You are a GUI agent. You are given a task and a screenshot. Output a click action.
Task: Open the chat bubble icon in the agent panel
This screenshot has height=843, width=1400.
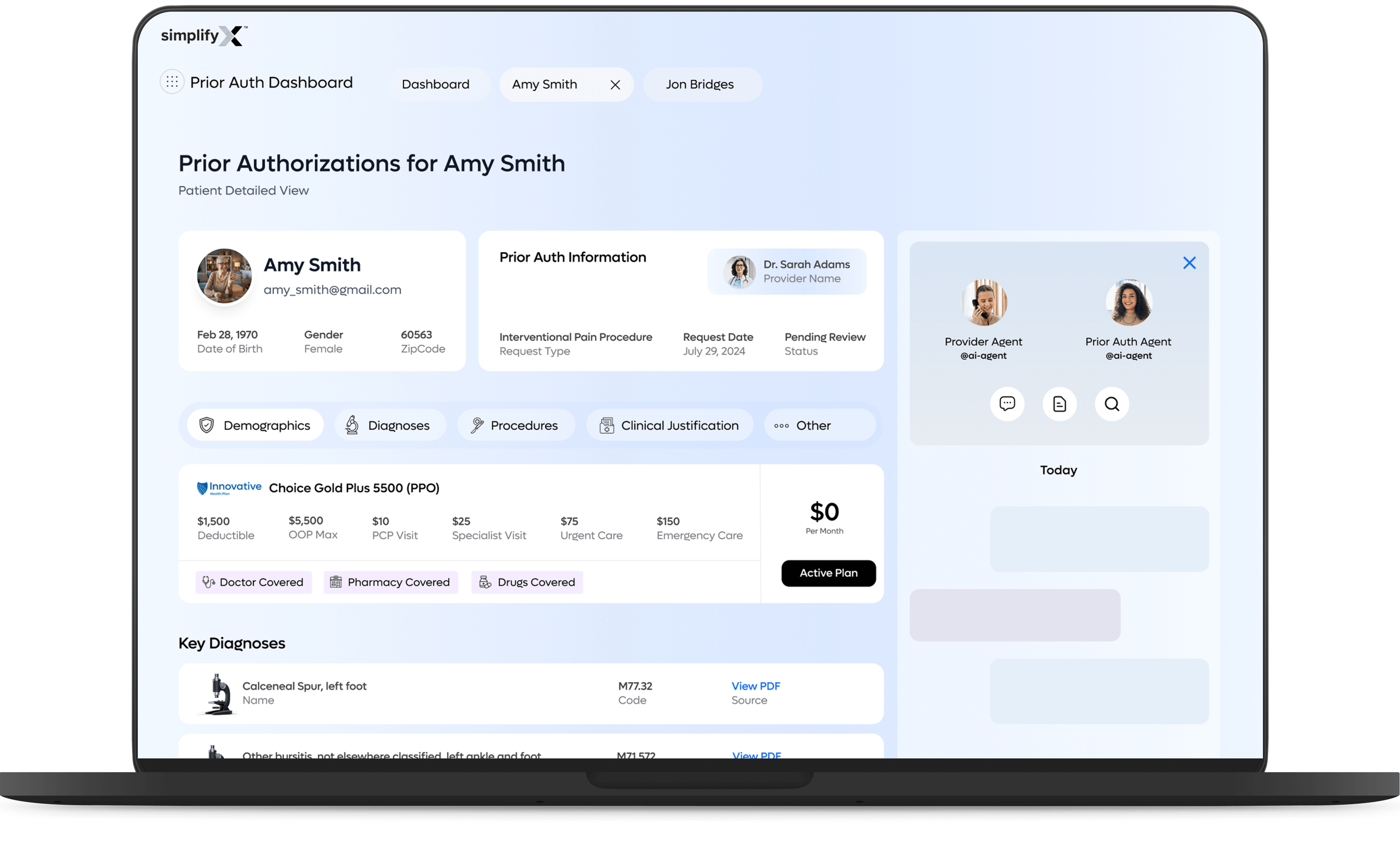click(1007, 404)
